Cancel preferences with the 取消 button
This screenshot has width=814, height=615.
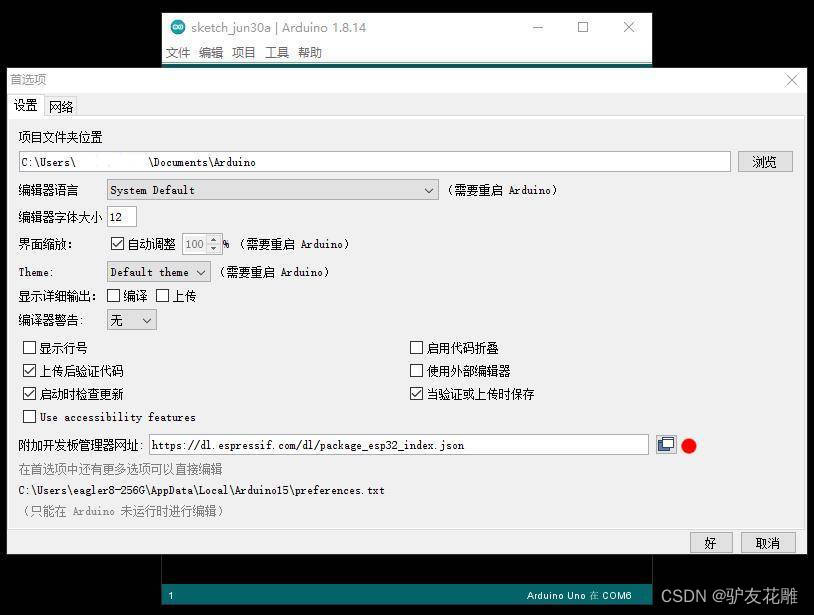[768, 543]
